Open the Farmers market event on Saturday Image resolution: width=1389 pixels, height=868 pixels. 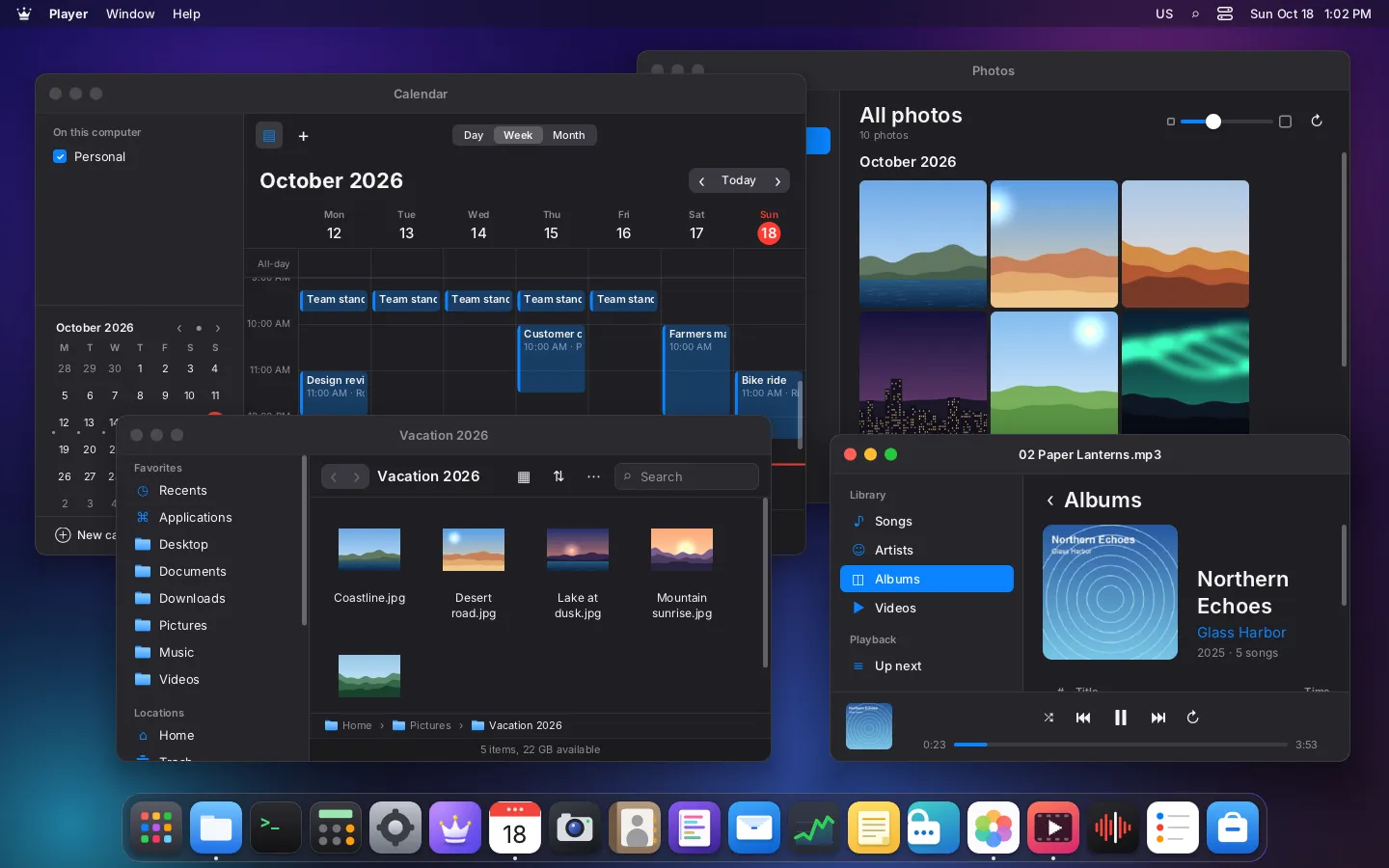click(x=696, y=370)
